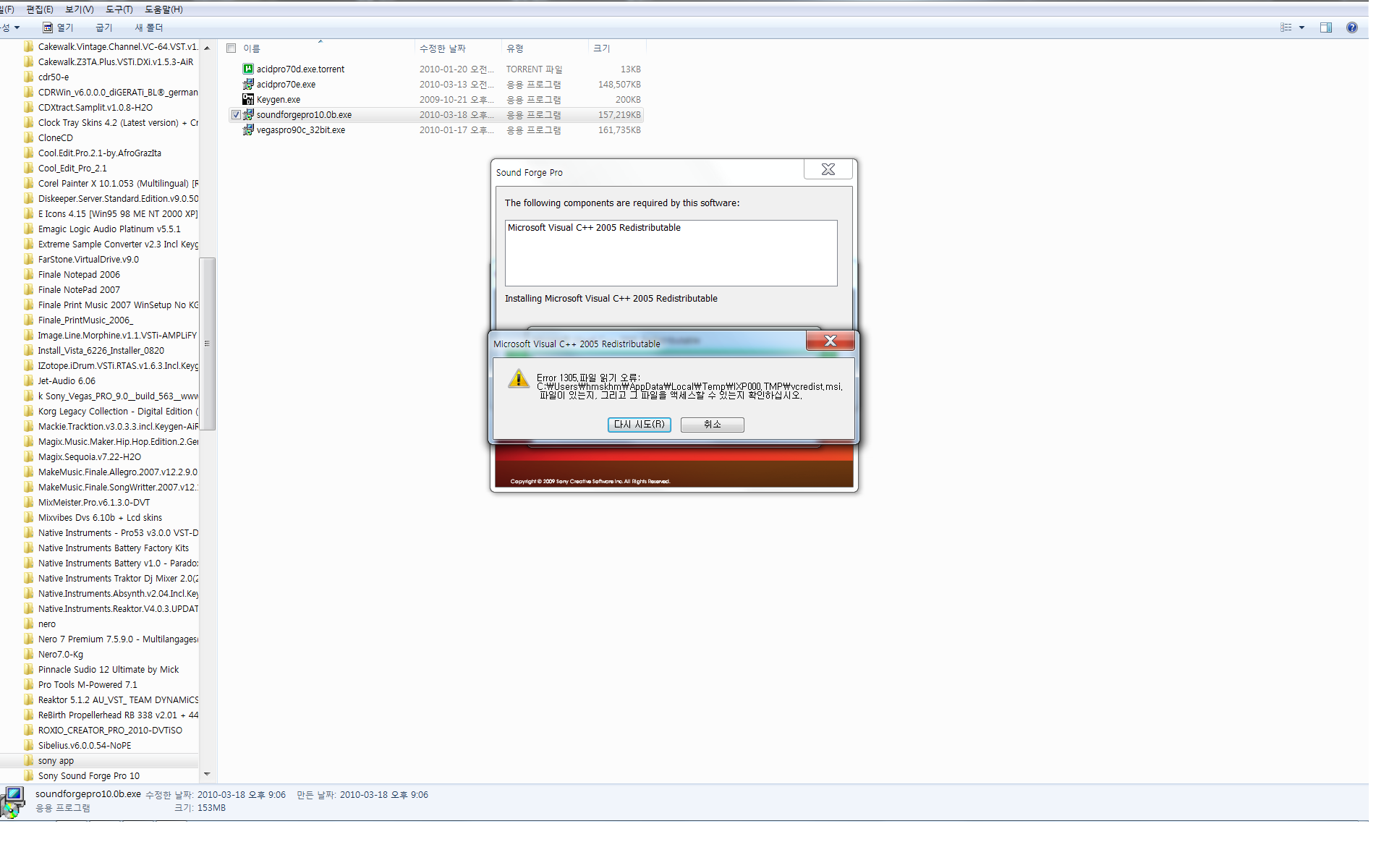The width and height of the screenshot is (1389, 868).
Task: Click the details pane soundforgepro file thumbnail
Action: click(13, 801)
